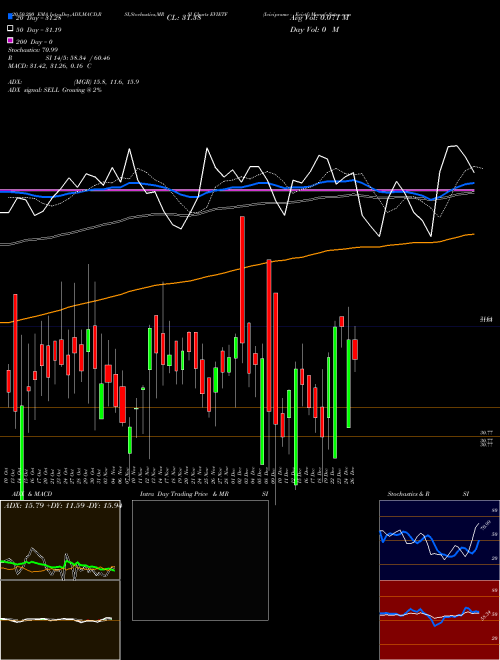Click the blue 20 Day EMA legend swatch
This screenshot has height=660, width=500.
[10, 17]
